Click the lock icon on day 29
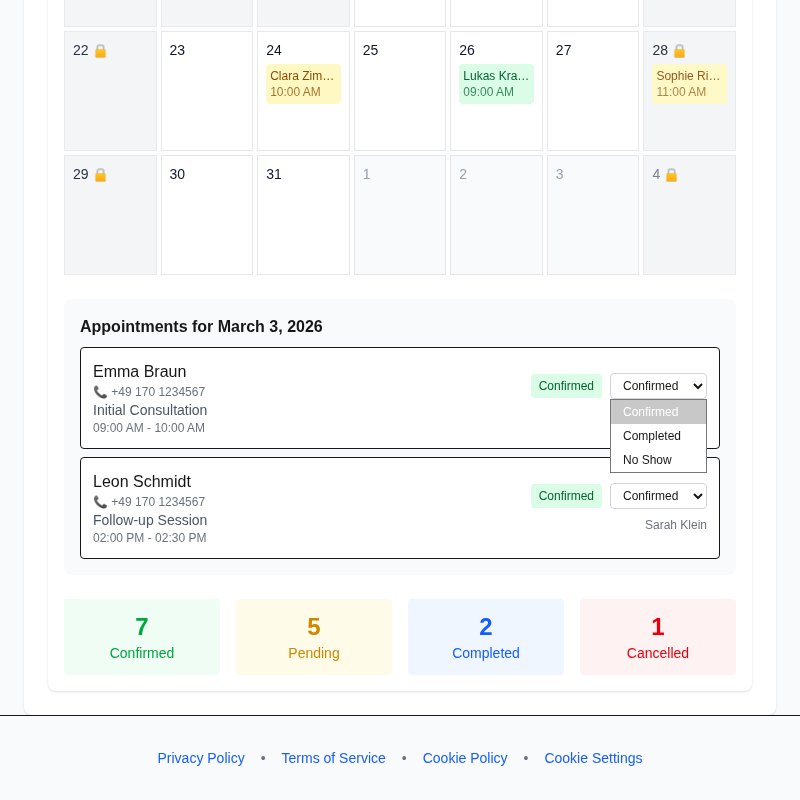The image size is (800, 800). pos(100,175)
